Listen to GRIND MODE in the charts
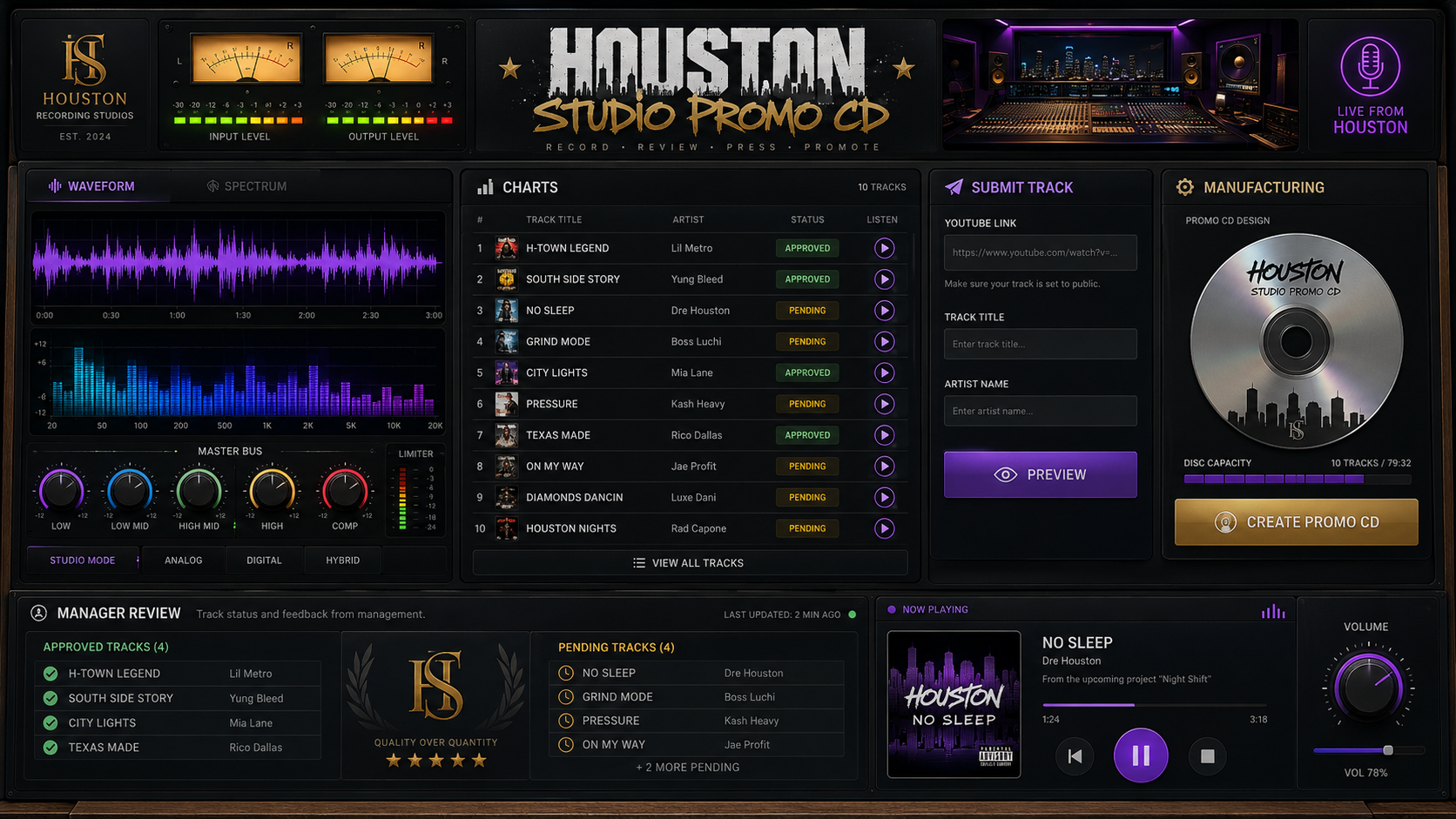1456x819 pixels. (x=884, y=342)
